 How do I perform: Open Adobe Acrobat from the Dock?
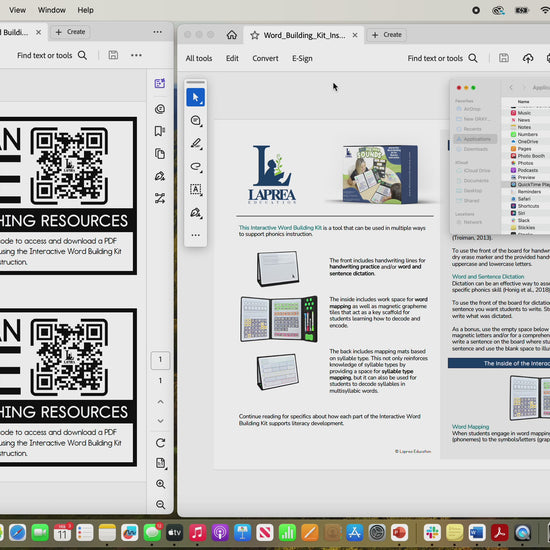pos(499,533)
